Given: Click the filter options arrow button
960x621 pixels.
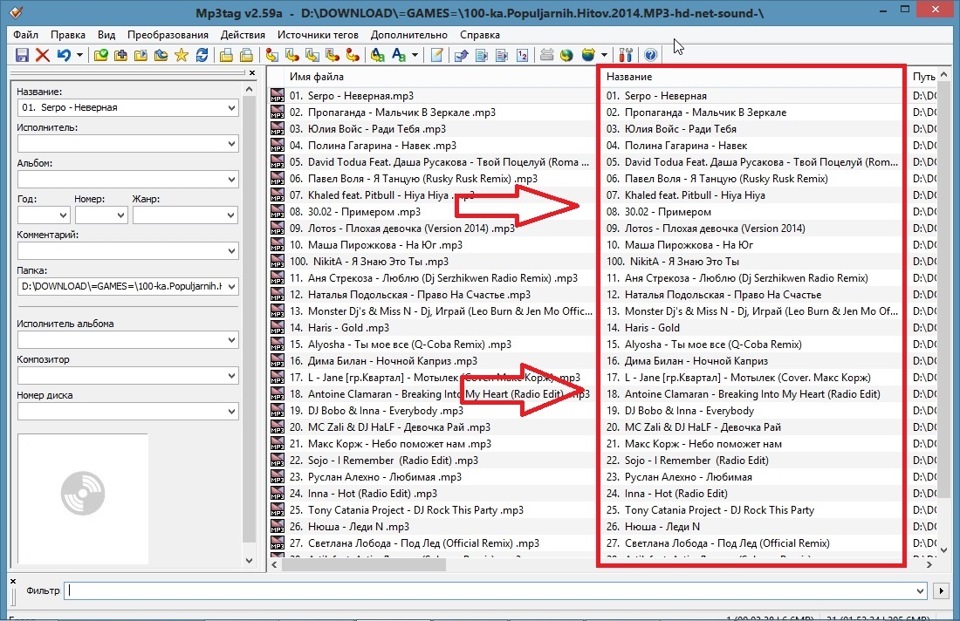Looking at the screenshot, I should click(x=941, y=591).
